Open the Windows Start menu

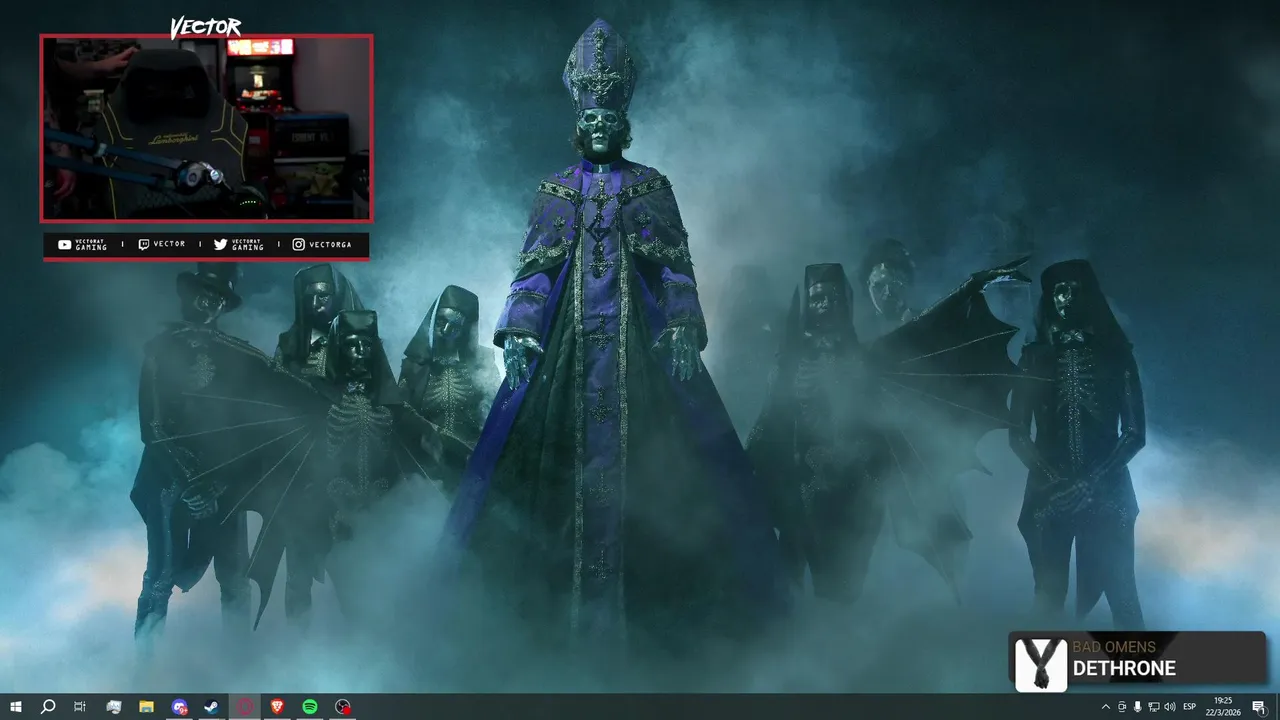[x=16, y=707]
